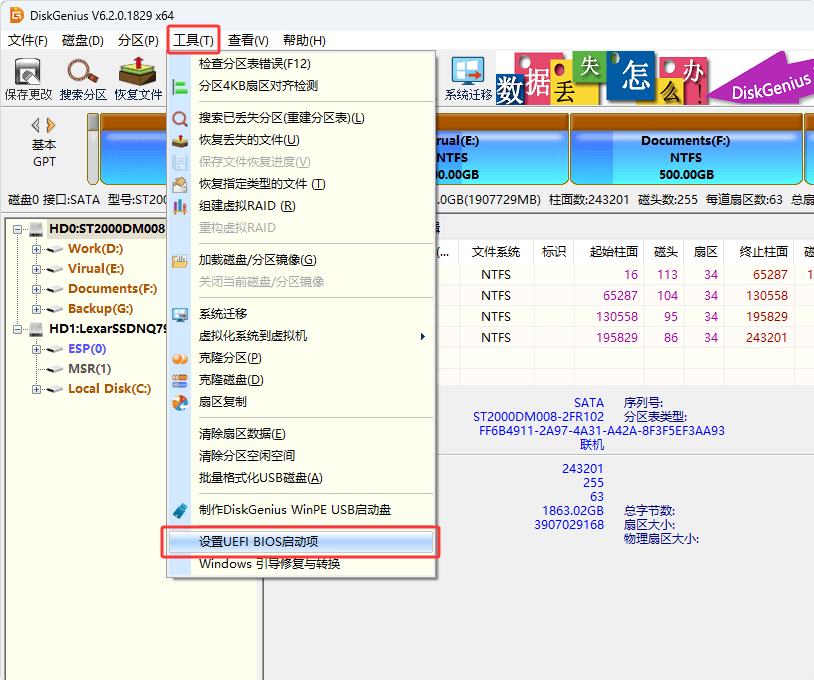Collapse the HD1:LexarSSD tree node
The image size is (814, 680).
(x=18, y=329)
